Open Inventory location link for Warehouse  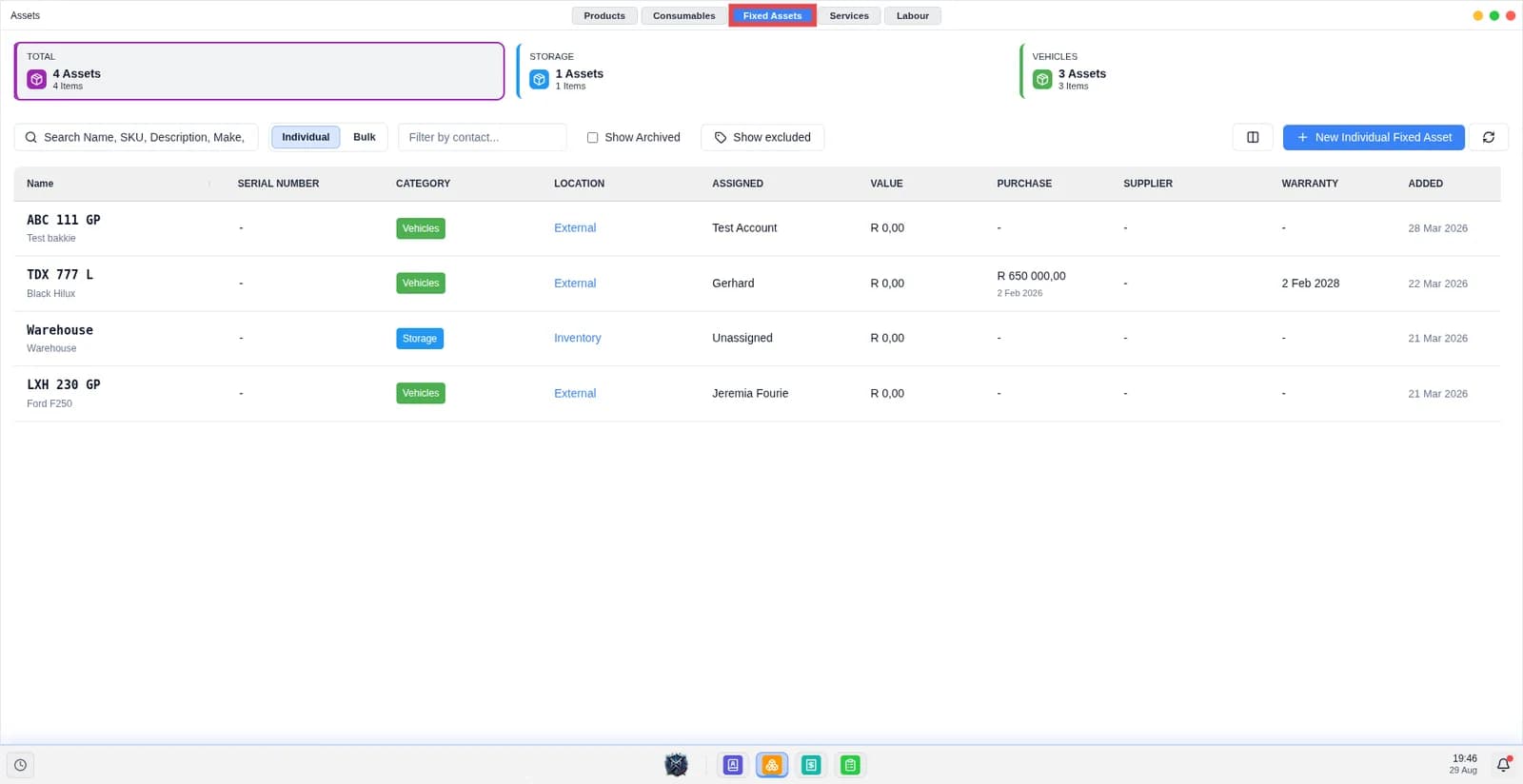pos(578,338)
